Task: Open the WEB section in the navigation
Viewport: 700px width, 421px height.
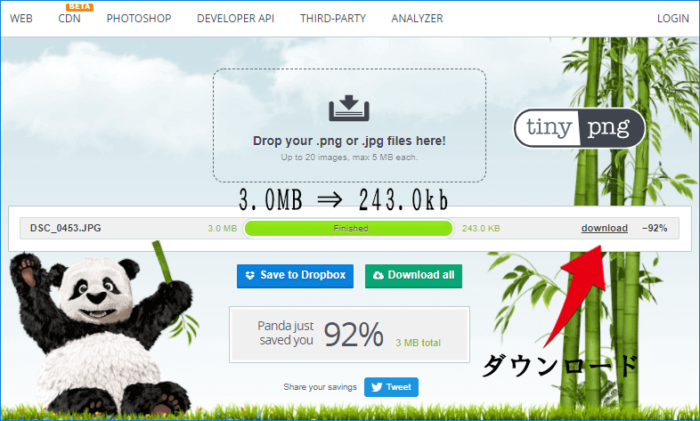Action: (x=20, y=18)
